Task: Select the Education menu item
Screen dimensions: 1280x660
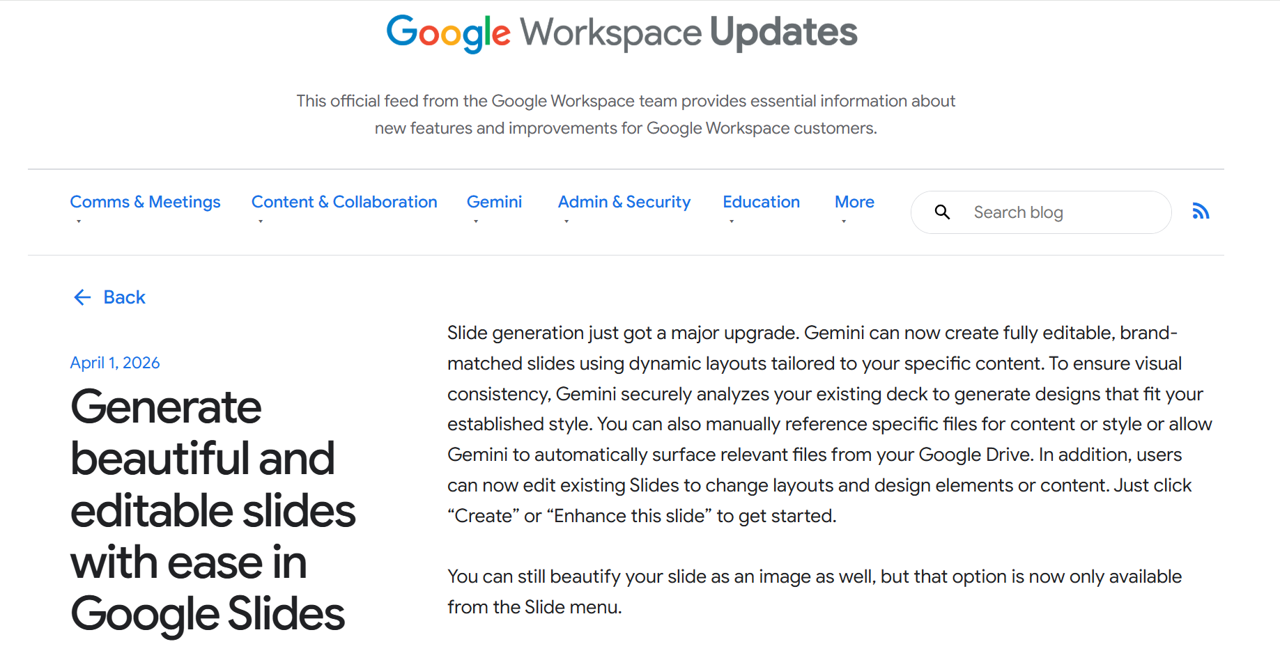Action: click(x=761, y=202)
